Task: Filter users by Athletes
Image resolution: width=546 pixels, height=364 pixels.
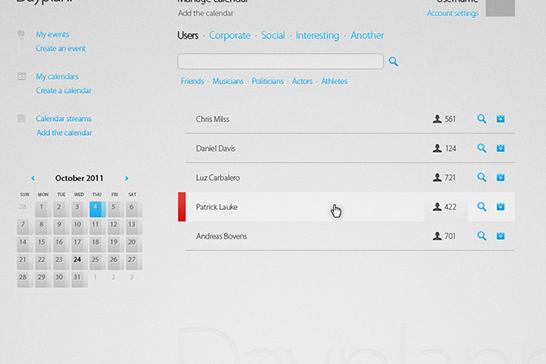Action: 334,81
